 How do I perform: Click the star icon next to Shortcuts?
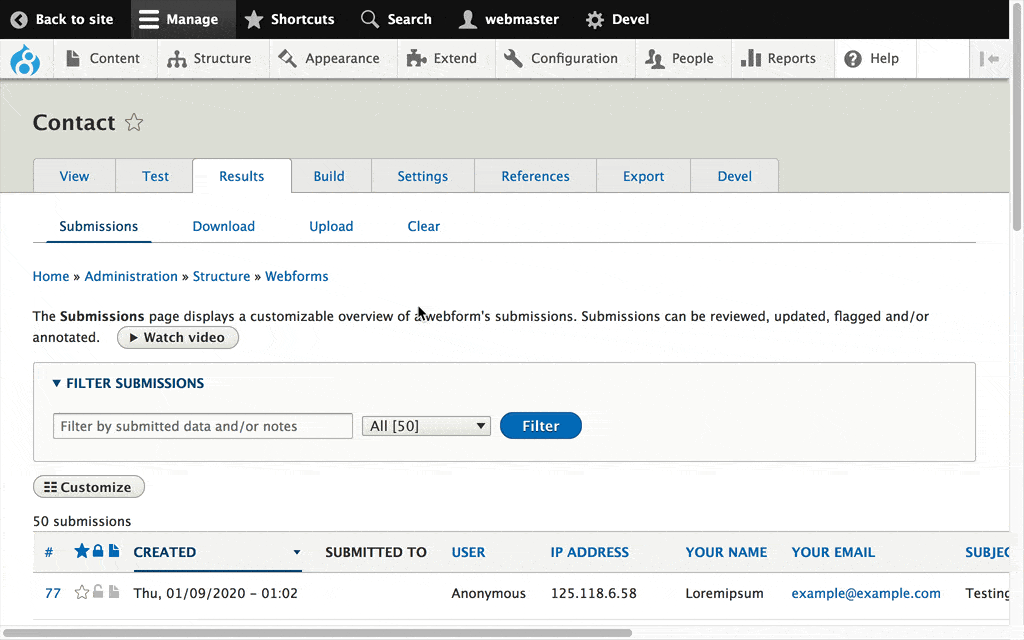coord(253,20)
